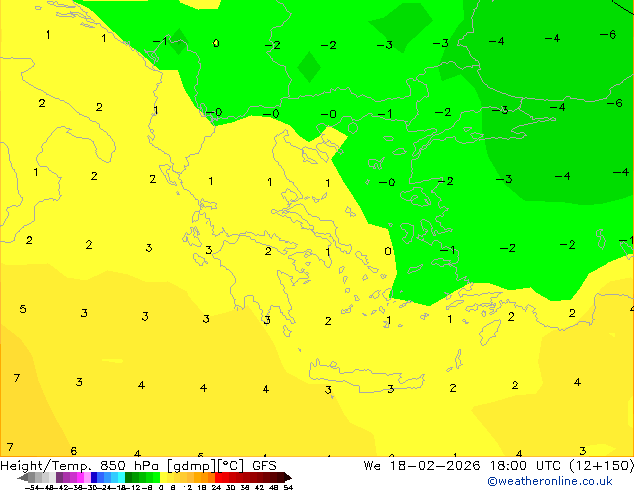634x490 pixels.
Task: Click the dark purple swatch in the legend
Action: click(x=59, y=477)
